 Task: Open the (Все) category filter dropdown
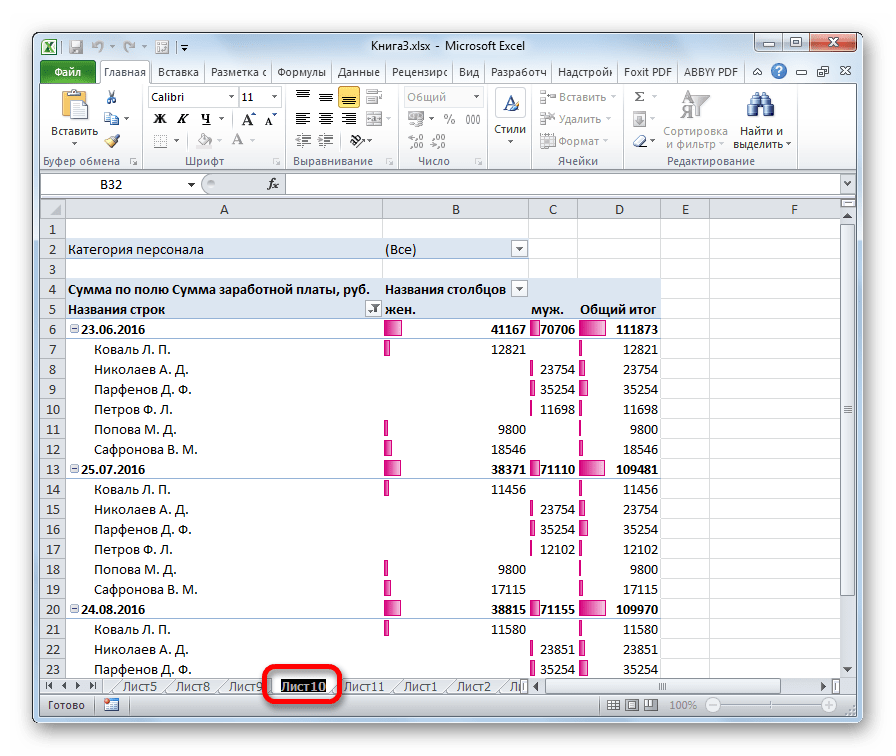coord(518,249)
